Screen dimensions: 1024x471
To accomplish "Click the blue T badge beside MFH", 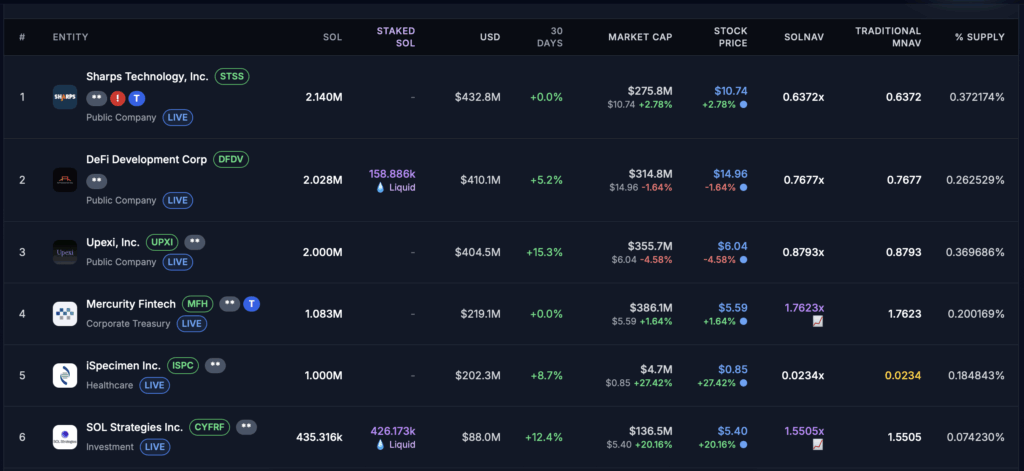I will [x=251, y=304].
